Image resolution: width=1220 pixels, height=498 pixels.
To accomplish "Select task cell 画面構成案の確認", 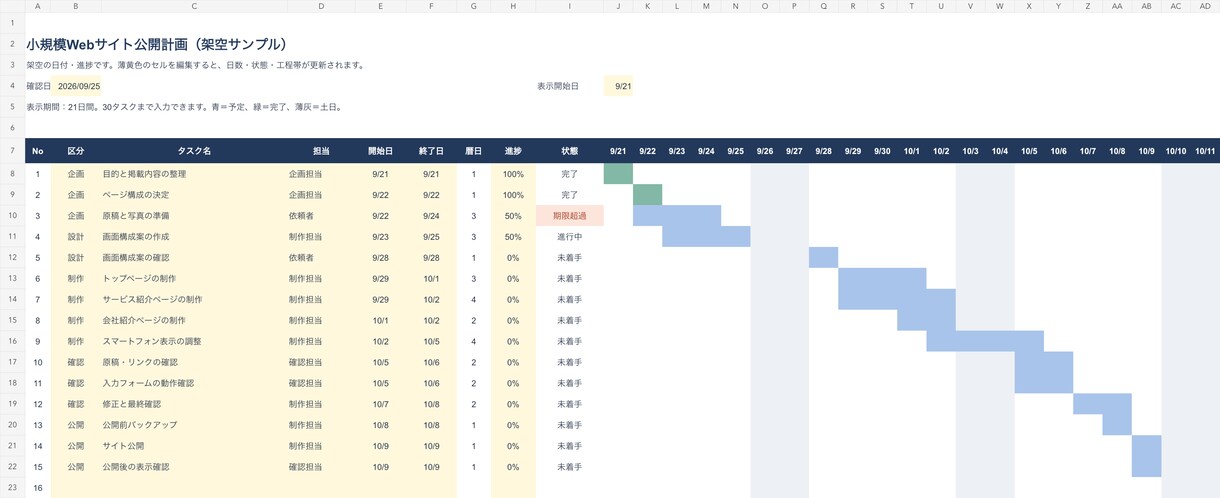I will [x=194, y=258].
